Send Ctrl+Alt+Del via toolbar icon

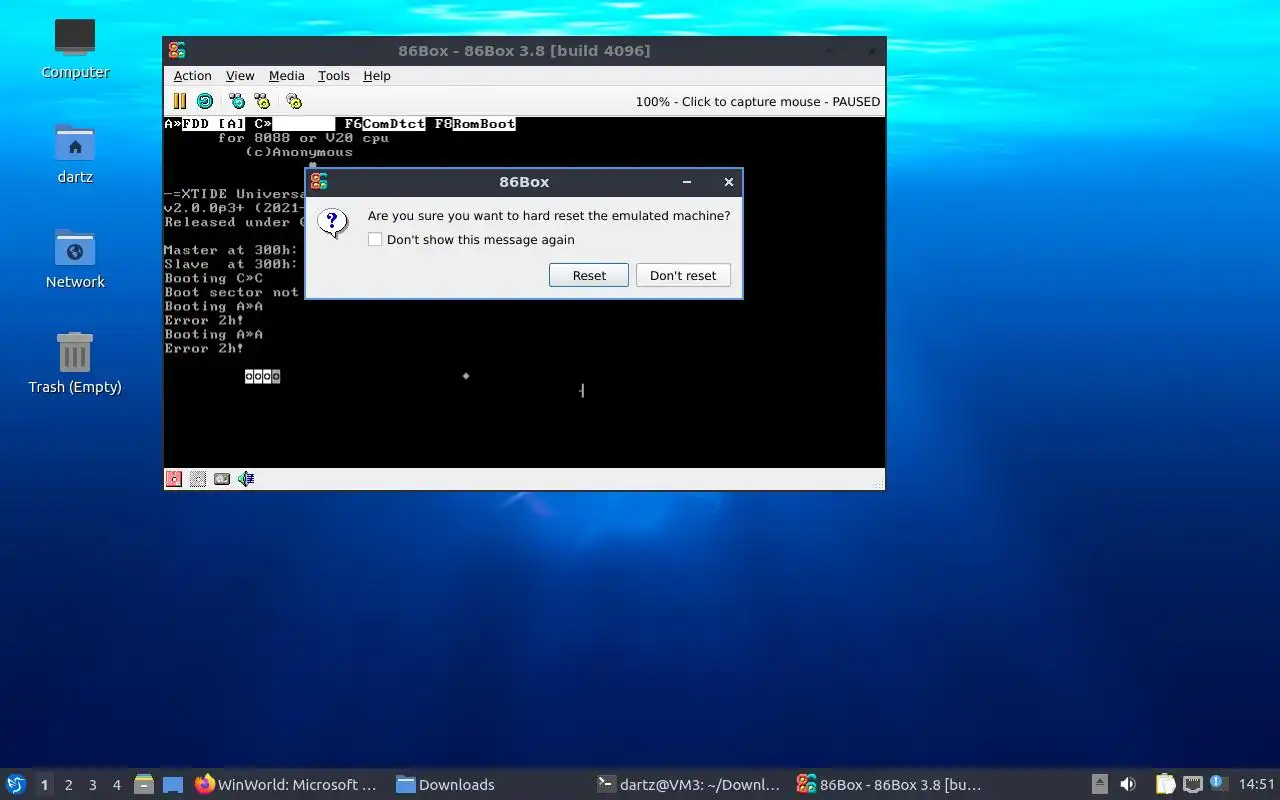pos(237,101)
